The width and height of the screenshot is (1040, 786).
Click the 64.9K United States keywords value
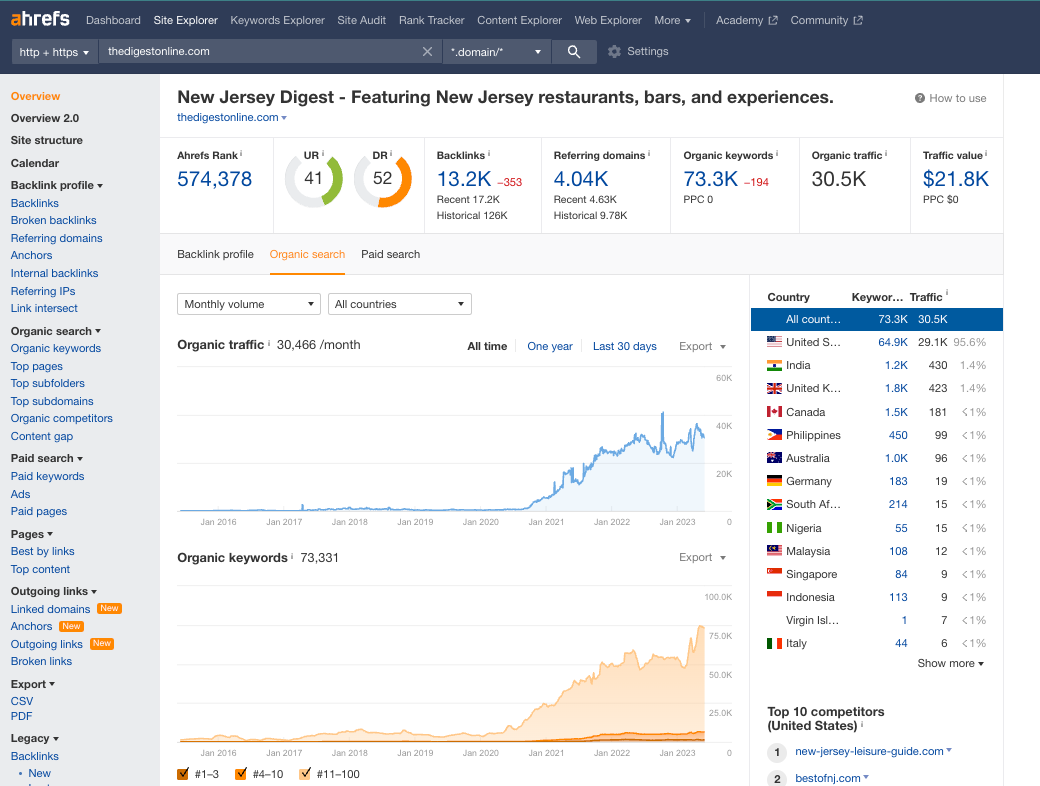893,342
